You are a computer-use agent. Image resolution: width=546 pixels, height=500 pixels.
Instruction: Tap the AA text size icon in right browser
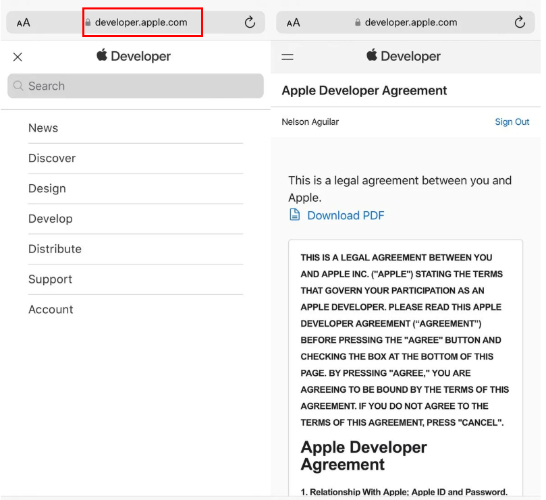coord(293,23)
